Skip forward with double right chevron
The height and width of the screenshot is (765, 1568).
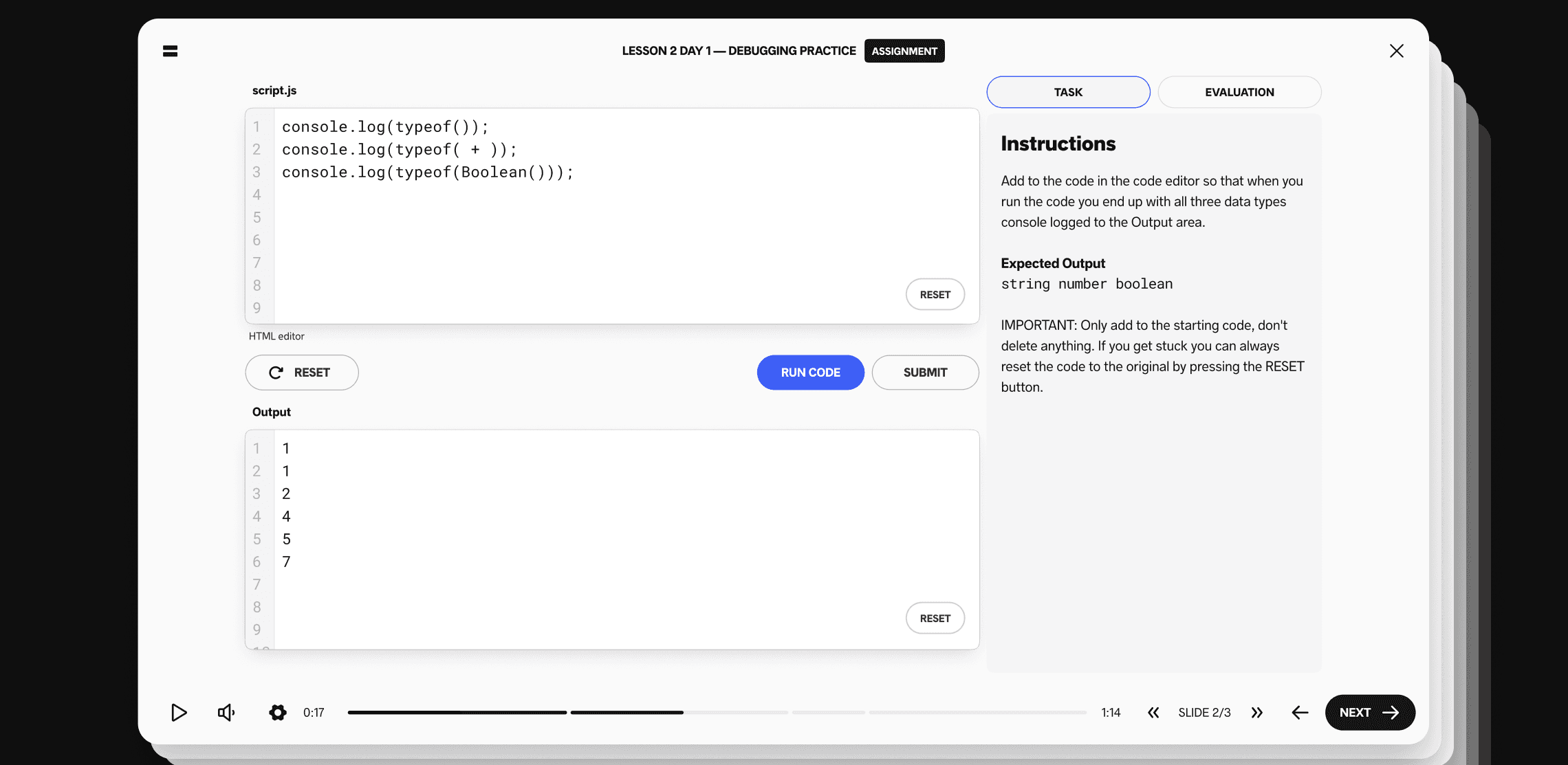point(1256,713)
